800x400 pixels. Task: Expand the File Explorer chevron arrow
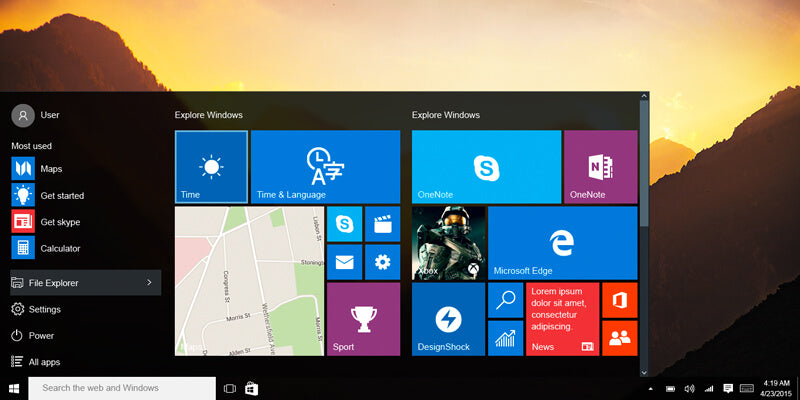coord(149,283)
